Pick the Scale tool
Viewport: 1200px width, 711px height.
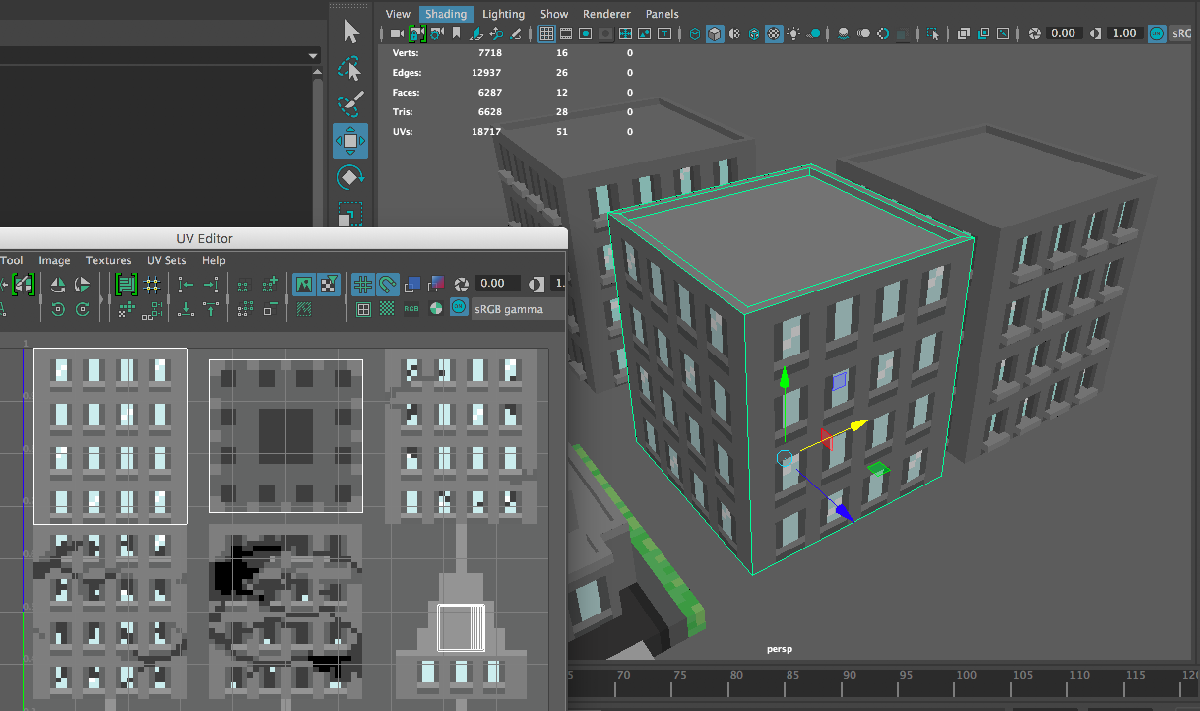pos(350,213)
